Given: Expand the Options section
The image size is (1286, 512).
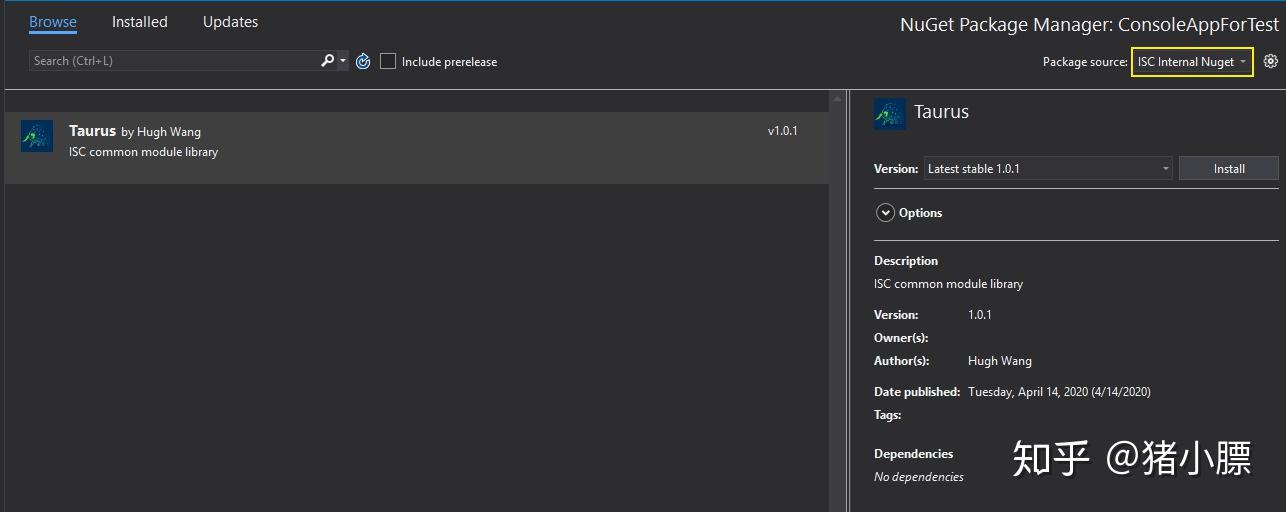Looking at the screenshot, I should 885,213.
